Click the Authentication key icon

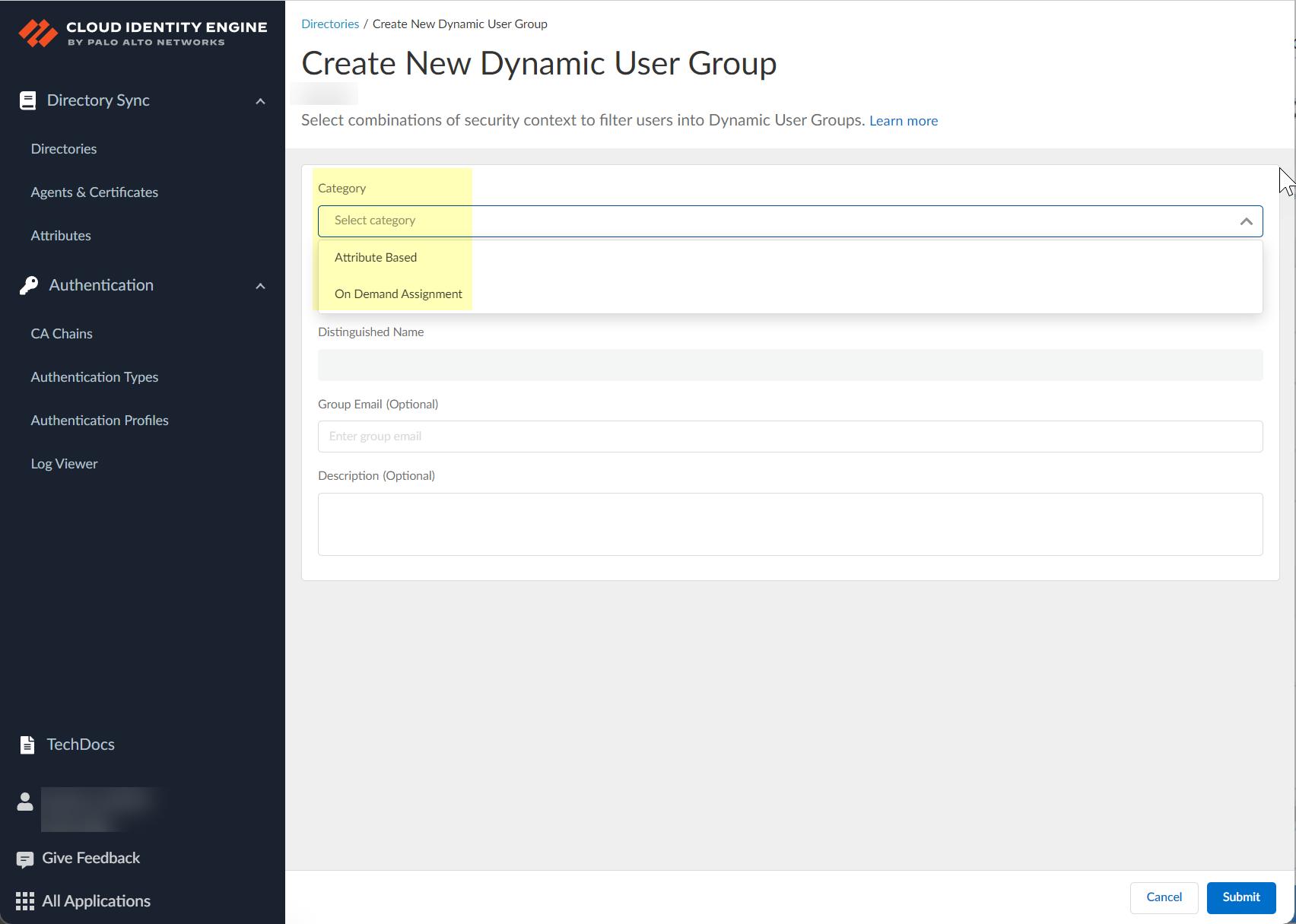click(x=29, y=285)
